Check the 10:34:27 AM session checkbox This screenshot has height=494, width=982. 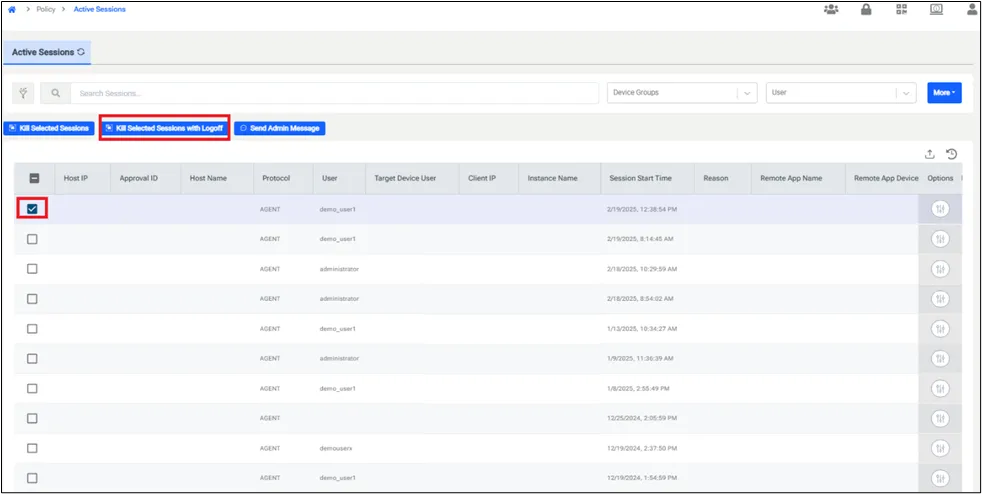(x=33, y=329)
